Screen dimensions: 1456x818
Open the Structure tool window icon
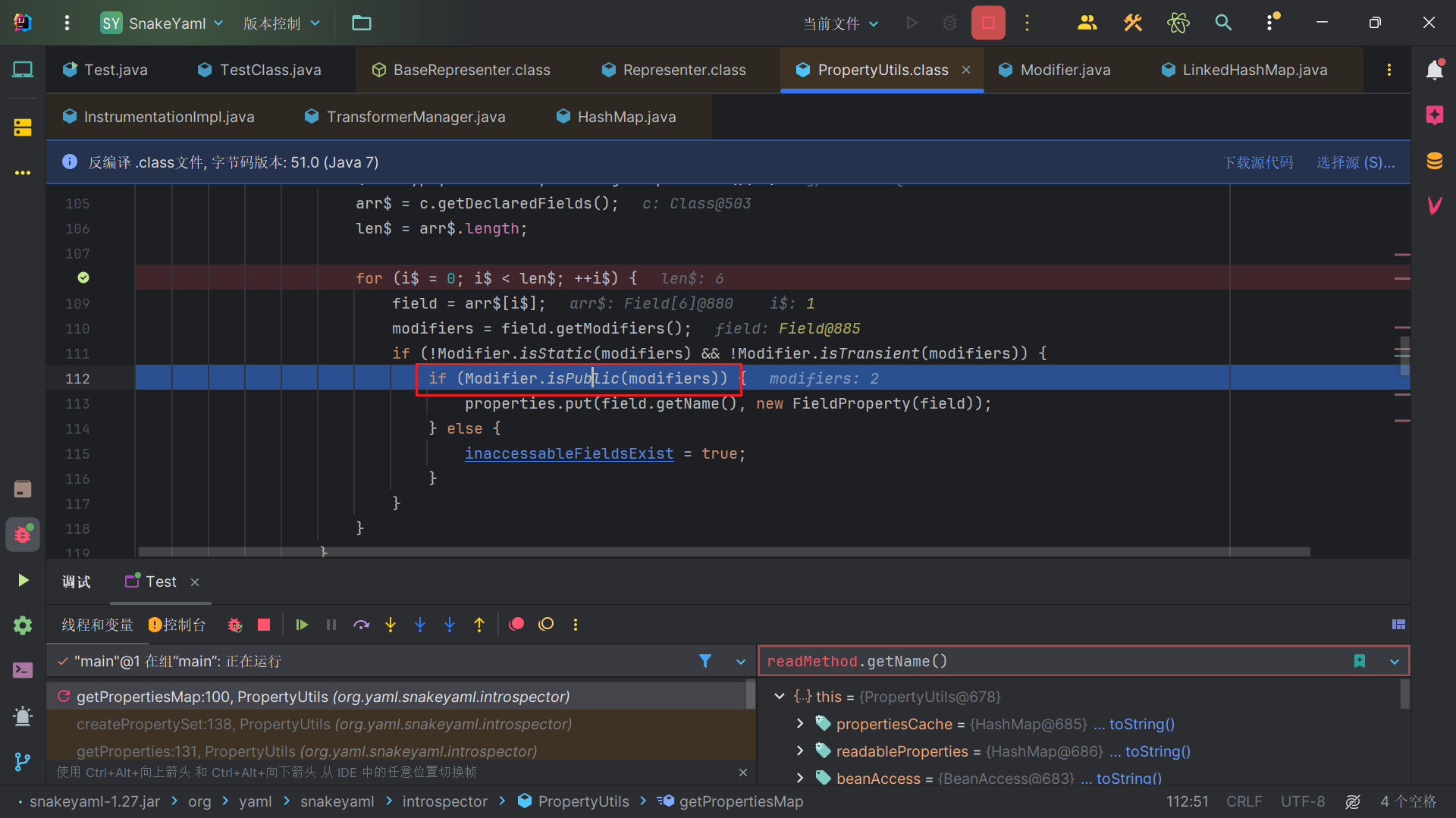pos(23,127)
